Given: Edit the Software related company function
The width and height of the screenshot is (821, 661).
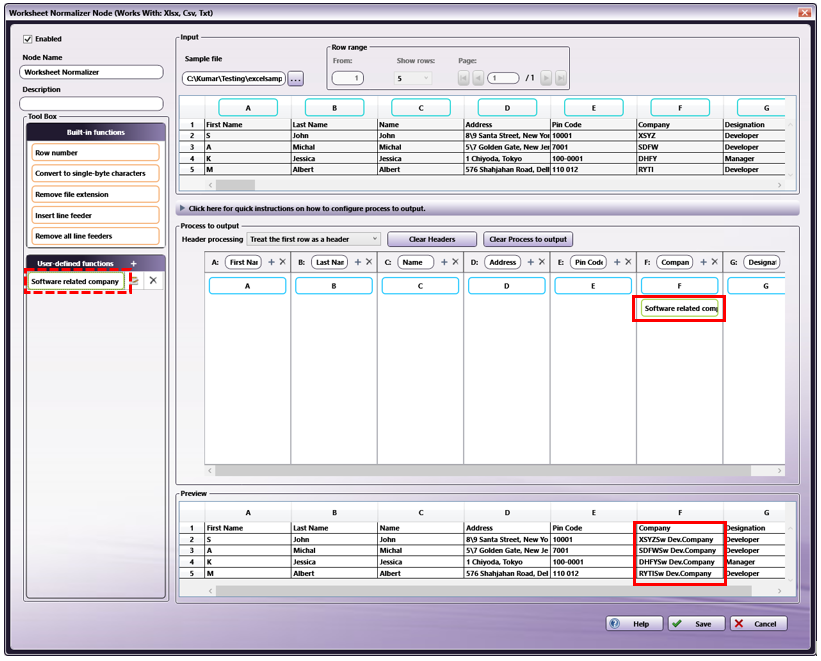Looking at the screenshot, I should click(136, 281).
